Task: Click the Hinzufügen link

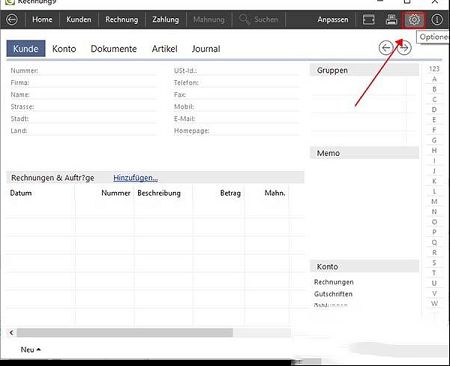Action: pyautogui.click(x=135, y=178)
